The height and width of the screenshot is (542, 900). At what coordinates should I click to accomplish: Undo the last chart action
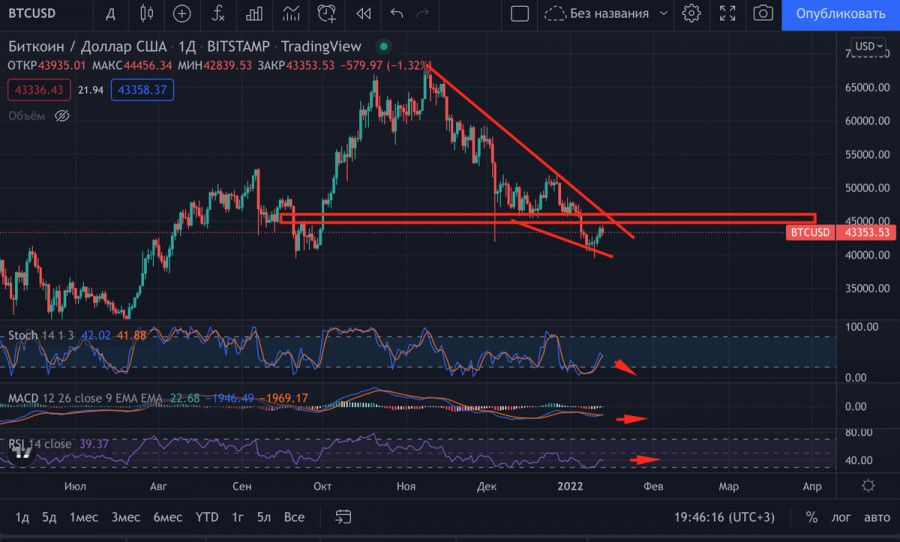[397, 13]
